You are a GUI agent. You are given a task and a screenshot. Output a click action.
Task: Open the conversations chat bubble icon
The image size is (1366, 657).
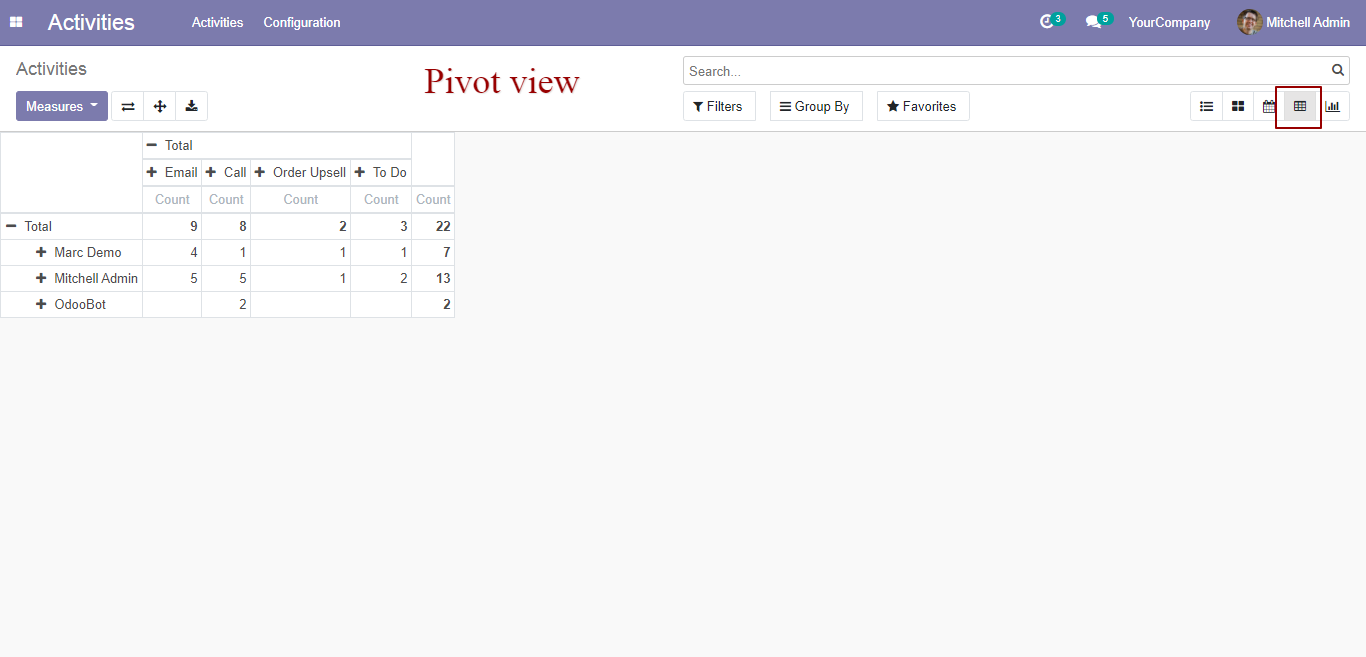click(x=1093, y=22)
